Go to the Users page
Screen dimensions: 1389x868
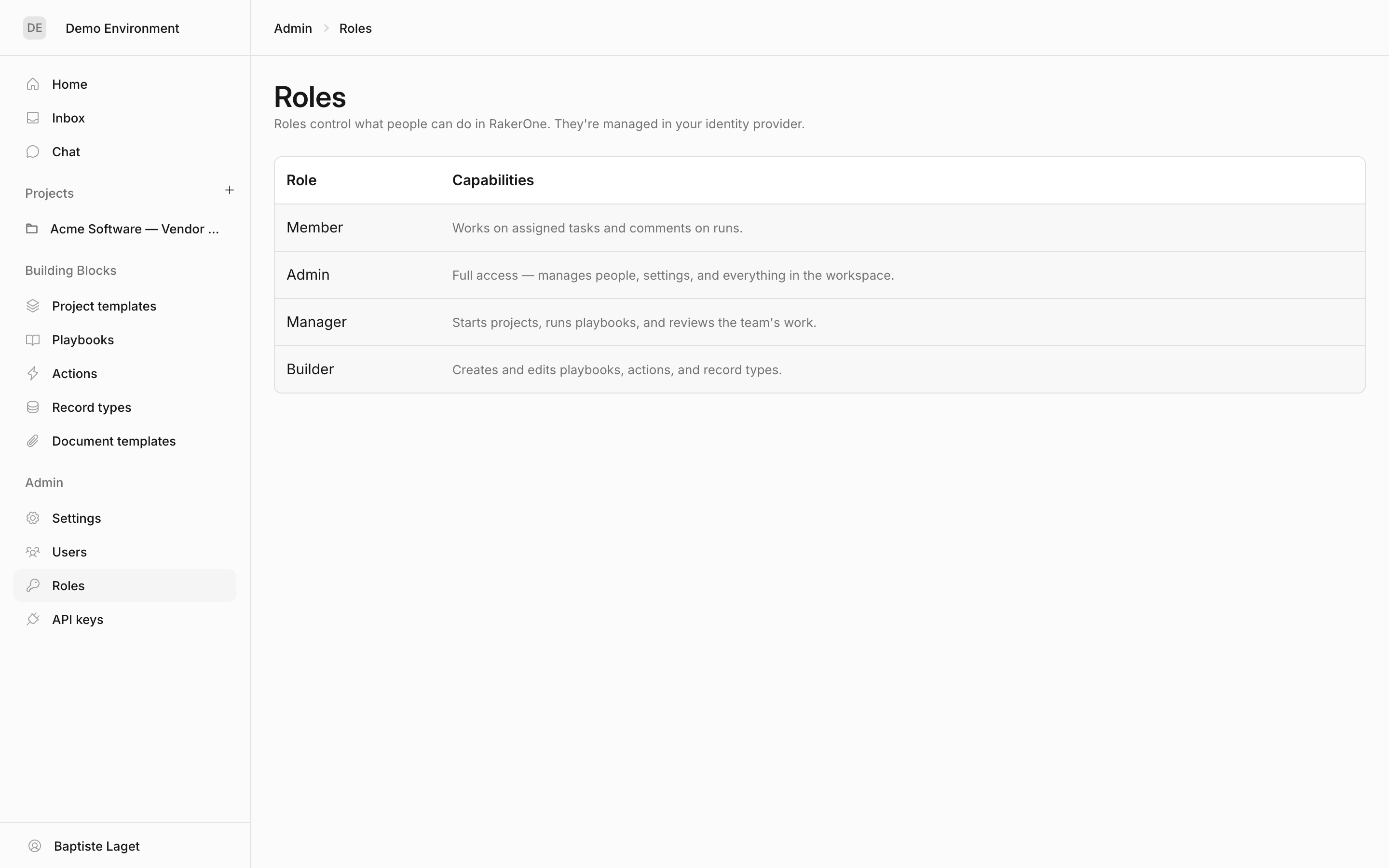pos(124,552)
